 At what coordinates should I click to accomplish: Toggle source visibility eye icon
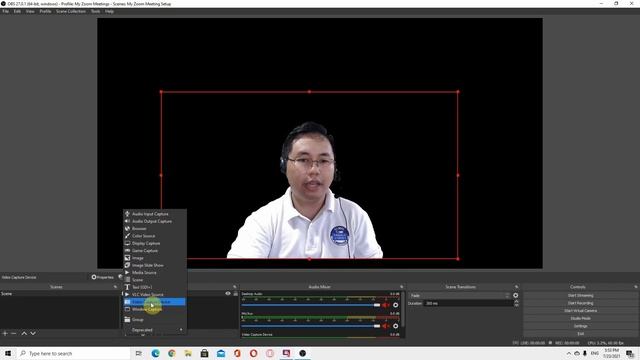tap(228, 293)
